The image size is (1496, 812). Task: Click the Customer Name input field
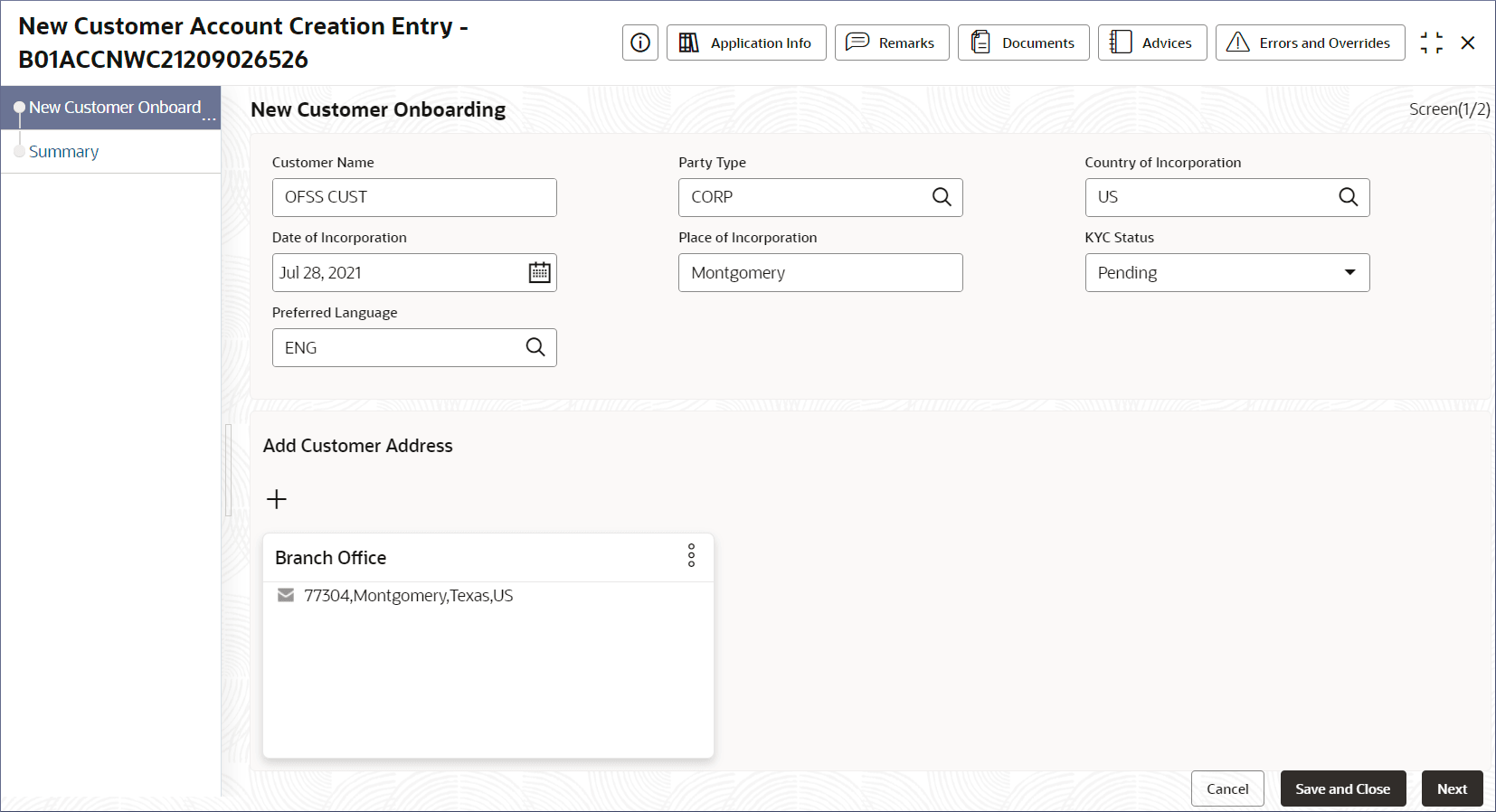pyautogui.click(x=414, y=197)
